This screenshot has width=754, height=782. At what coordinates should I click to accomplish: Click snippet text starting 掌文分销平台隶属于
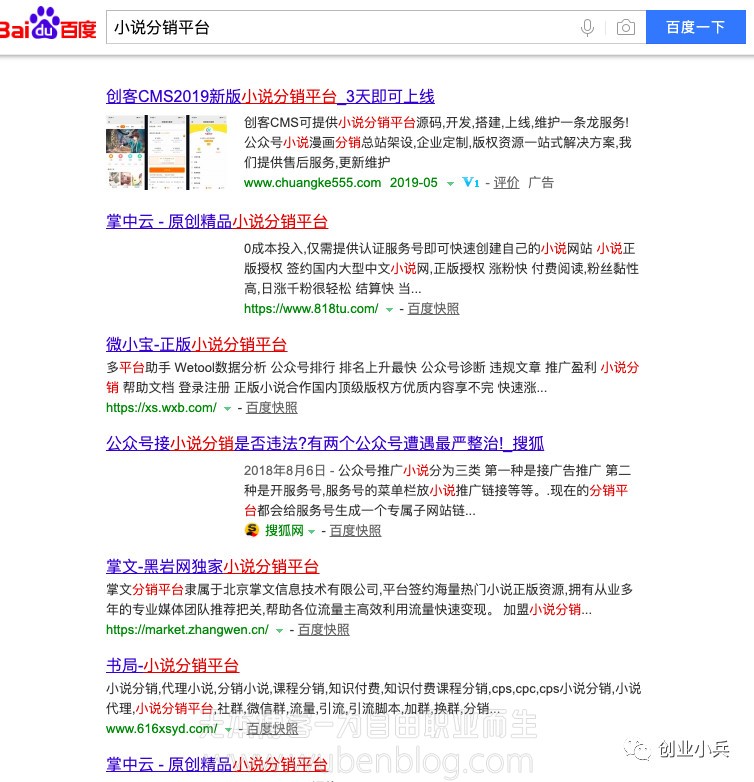tap(370, 599)
